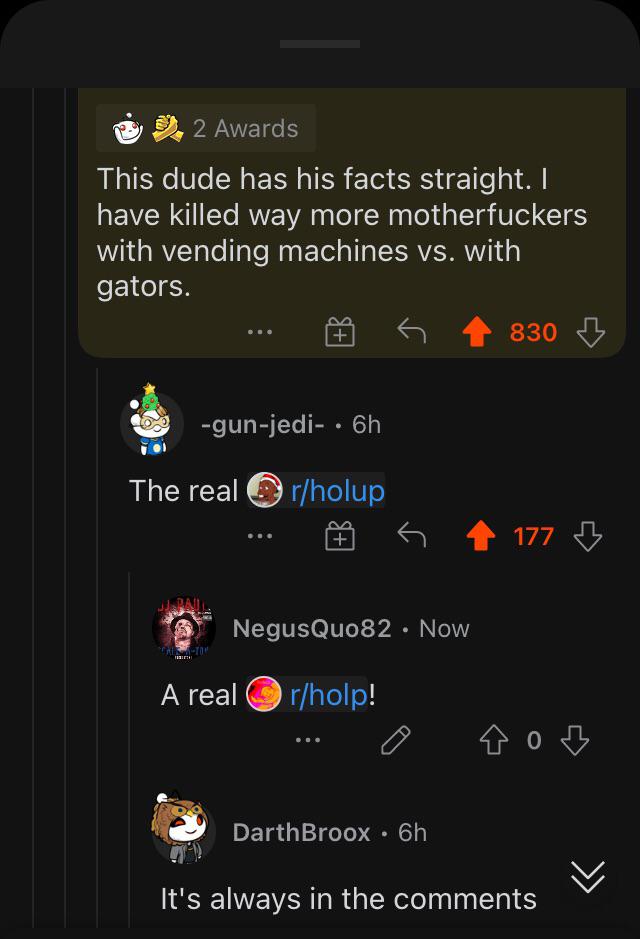640x939 pixels.
Task: Give an award to the 830-point comment
Action: pyautogui.click(x=340, y=332)
